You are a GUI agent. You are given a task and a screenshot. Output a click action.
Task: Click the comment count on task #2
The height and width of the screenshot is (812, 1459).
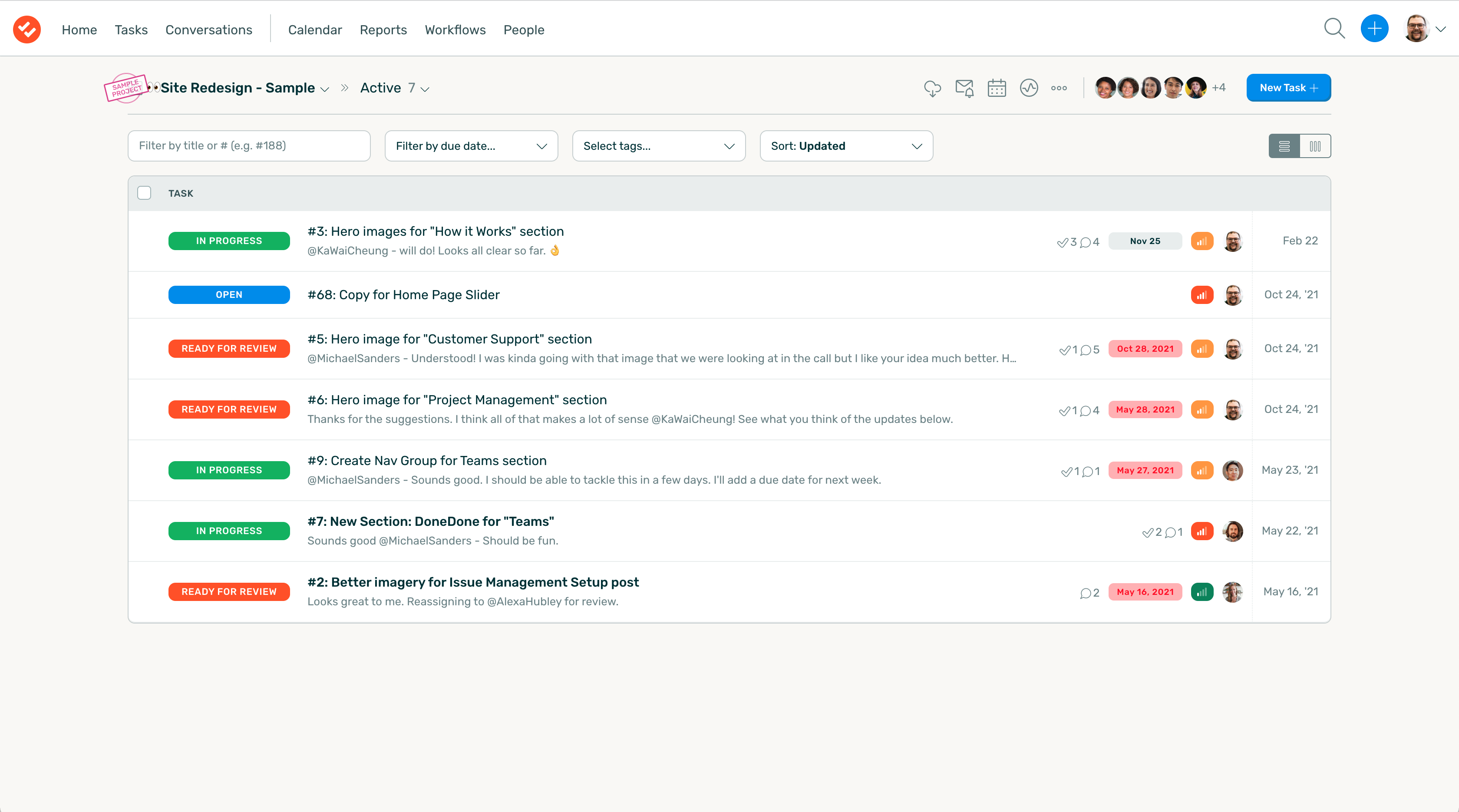[x=1089, y=593]
